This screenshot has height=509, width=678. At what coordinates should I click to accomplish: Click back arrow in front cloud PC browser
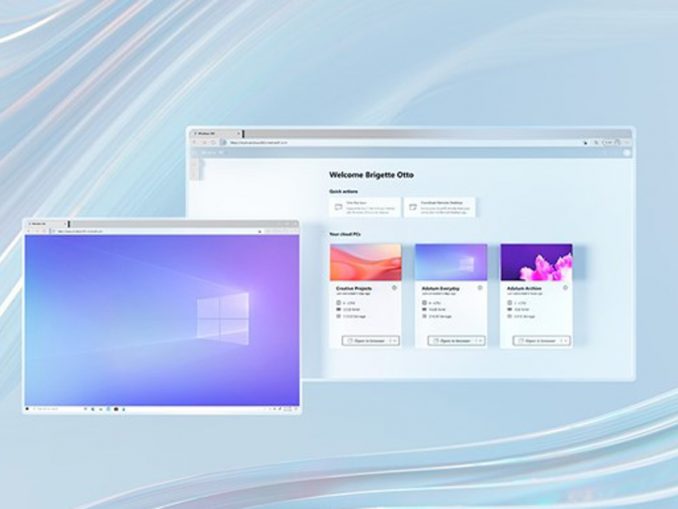click(29, 231)
